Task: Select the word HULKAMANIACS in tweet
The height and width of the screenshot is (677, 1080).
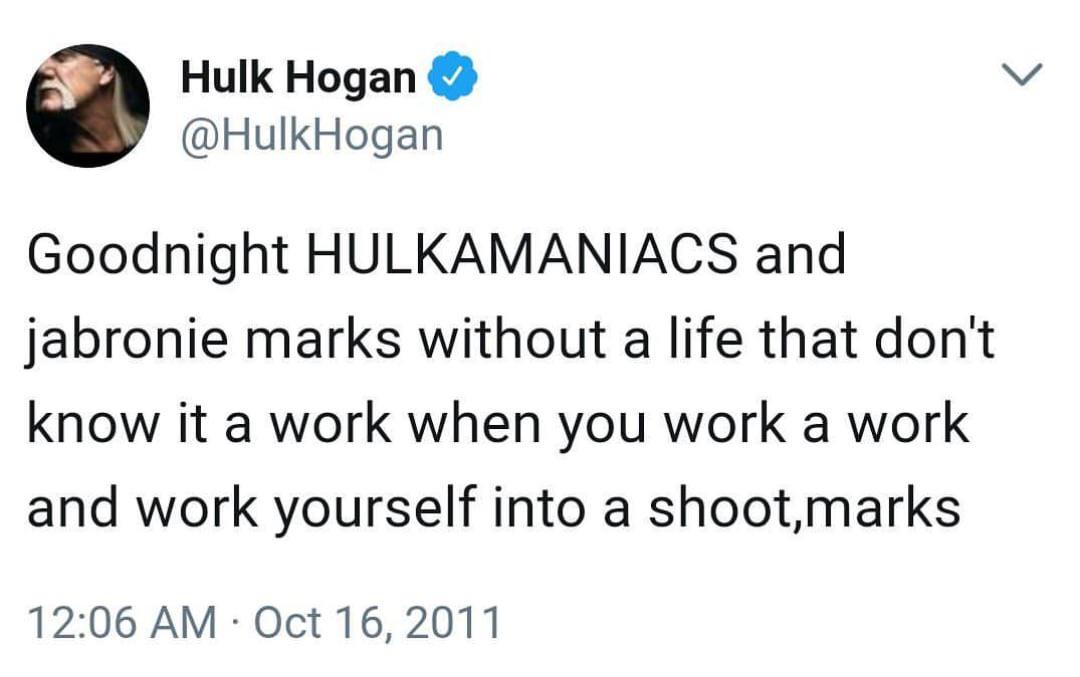Action: (x=521, y=254)
